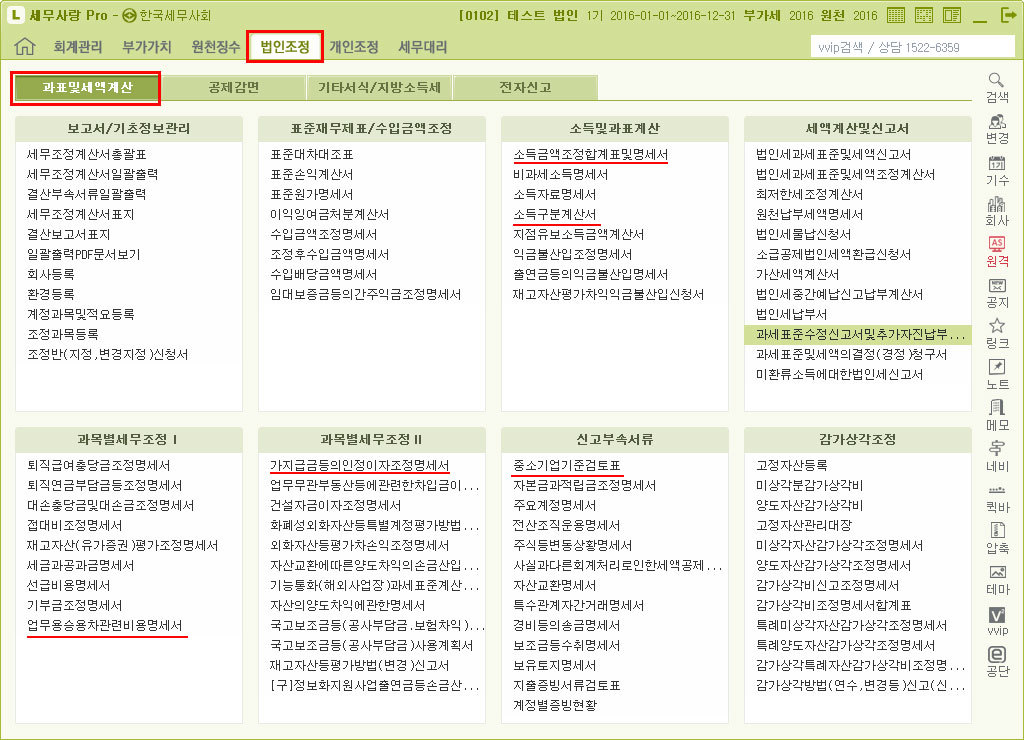Viewport: 1024px width, 740px height.
Task: Launch 원격 remote support icon
Action: coord(997,251)
